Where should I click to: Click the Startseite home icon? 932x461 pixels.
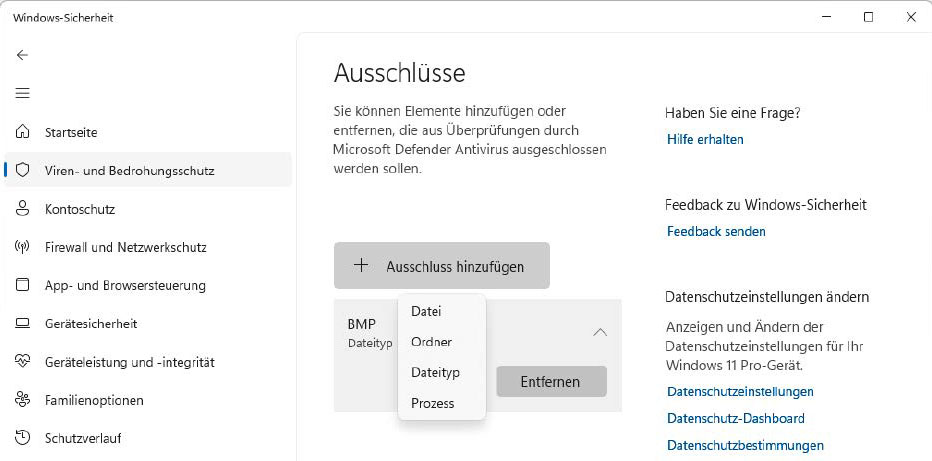22,132
